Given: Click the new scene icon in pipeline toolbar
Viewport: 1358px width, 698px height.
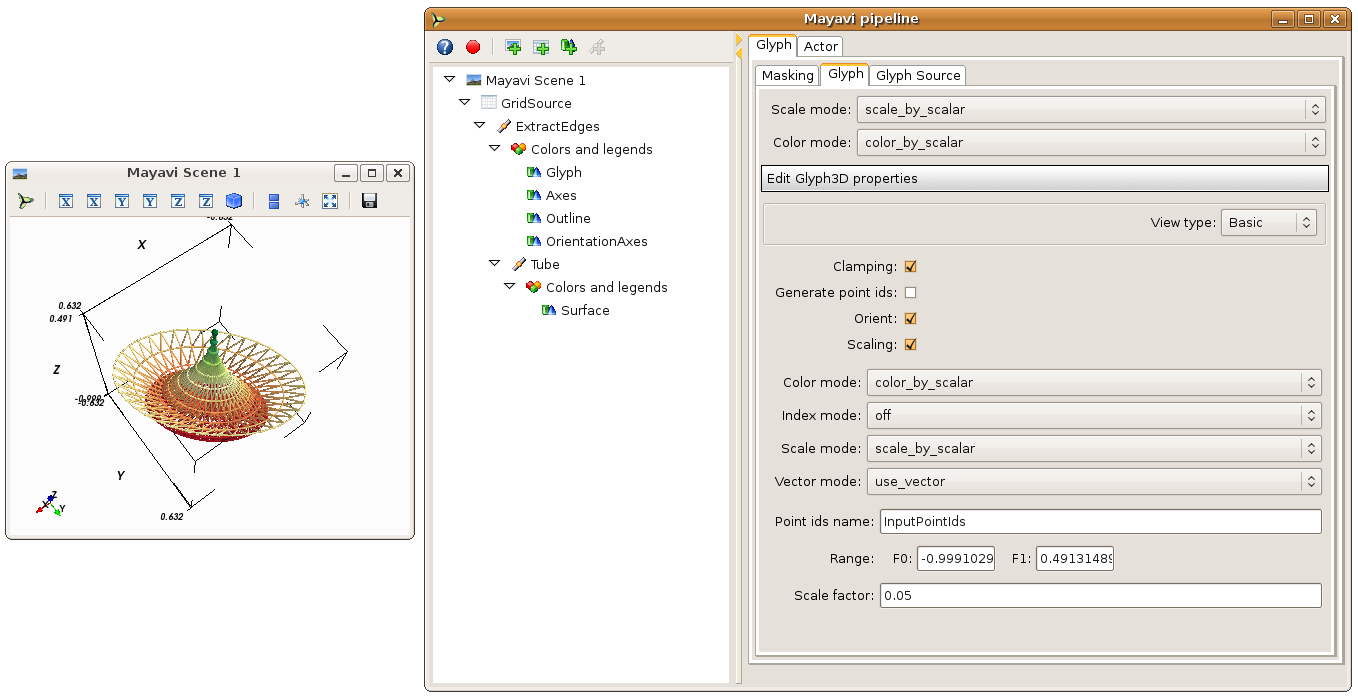Looking at the screenshot, I should pos(513,47).
